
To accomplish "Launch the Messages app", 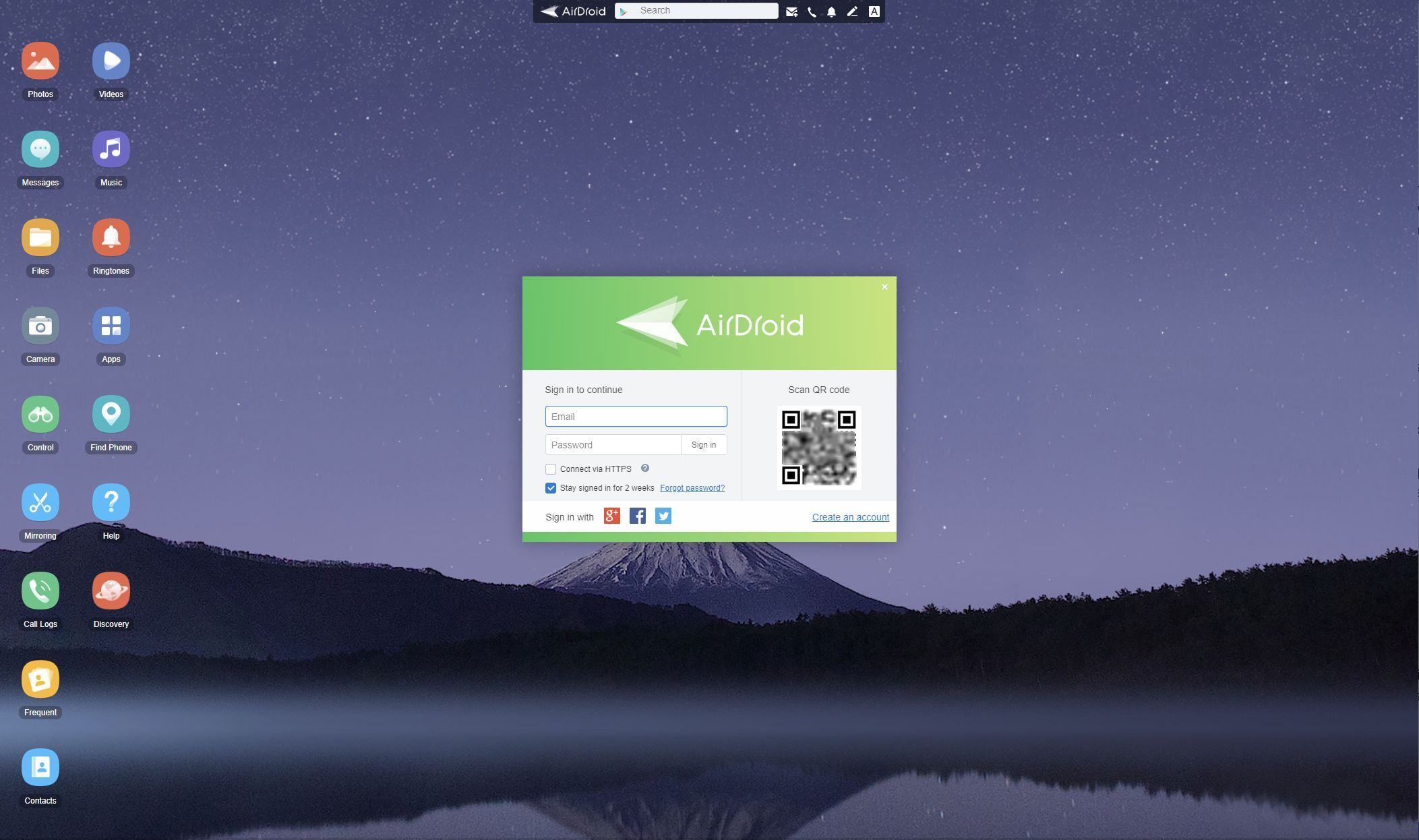I will pyautogui.click(x=40, y=148).
